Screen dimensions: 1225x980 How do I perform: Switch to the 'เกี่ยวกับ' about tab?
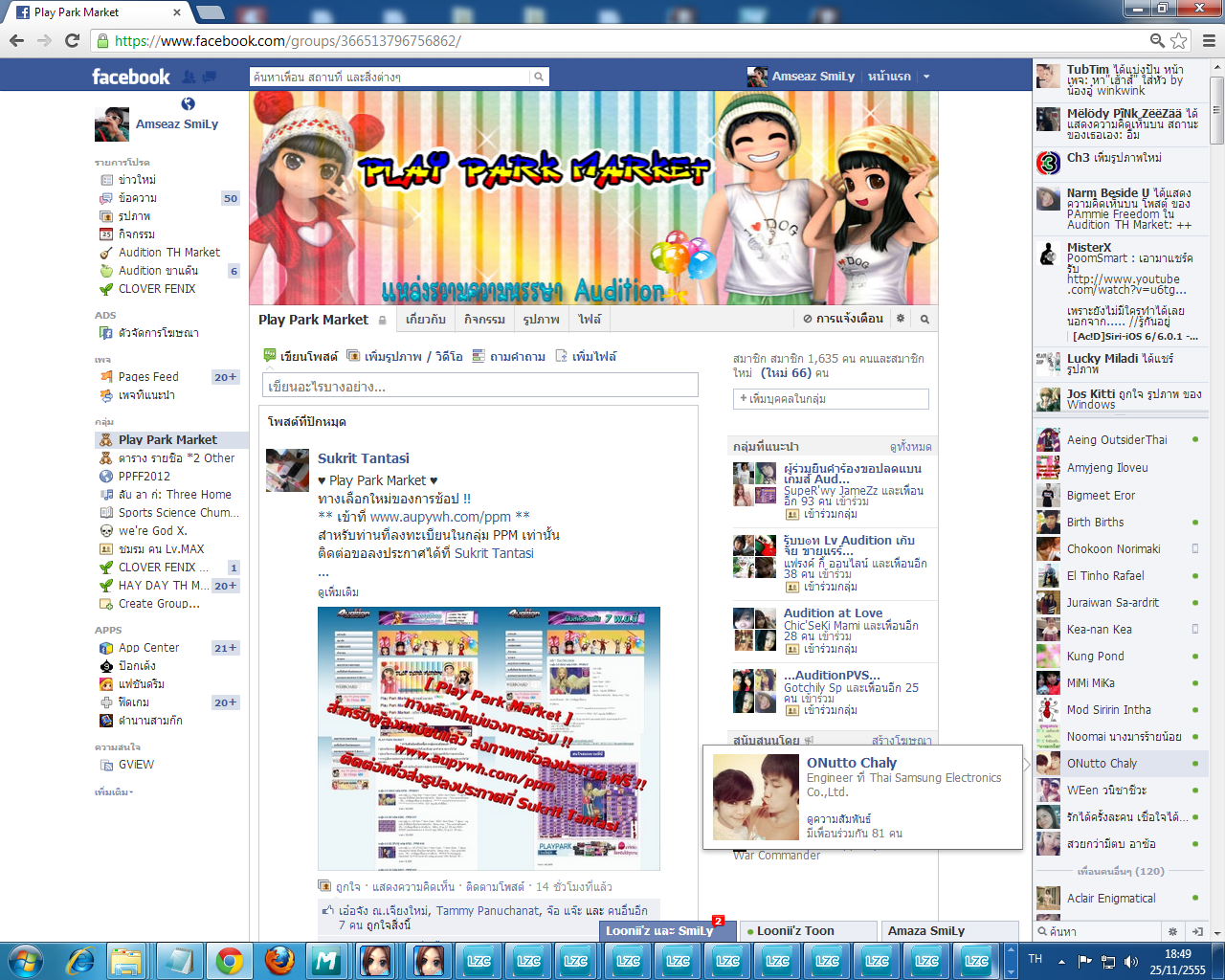426,320
